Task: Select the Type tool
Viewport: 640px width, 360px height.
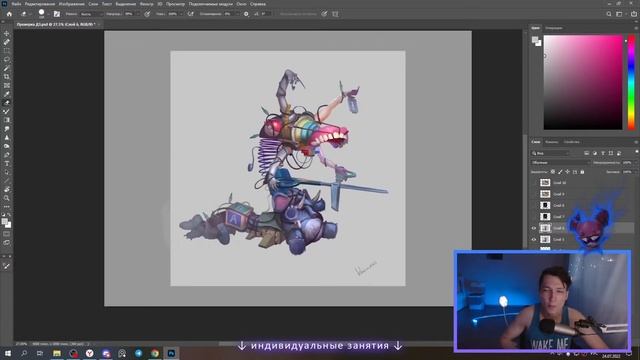Action: (7, 163)
